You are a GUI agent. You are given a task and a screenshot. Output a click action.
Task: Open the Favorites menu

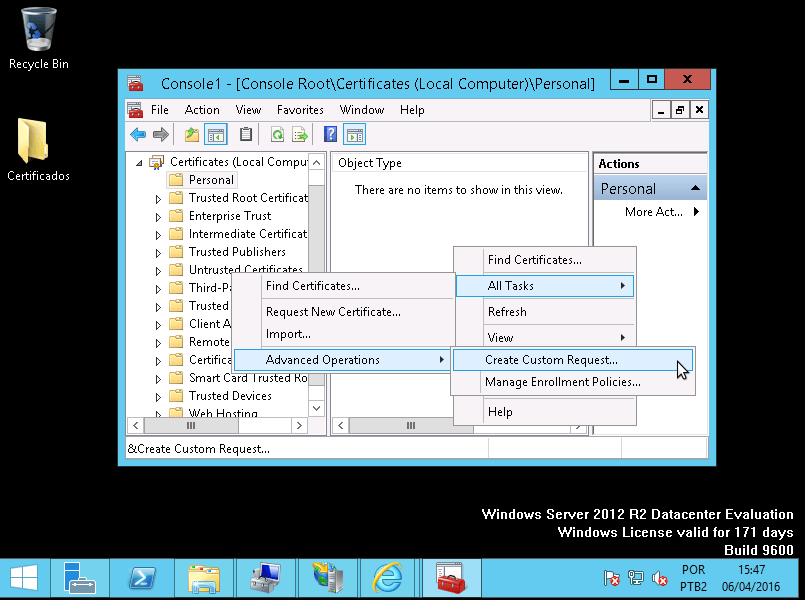pyautogui.click(x=300, y=110)
